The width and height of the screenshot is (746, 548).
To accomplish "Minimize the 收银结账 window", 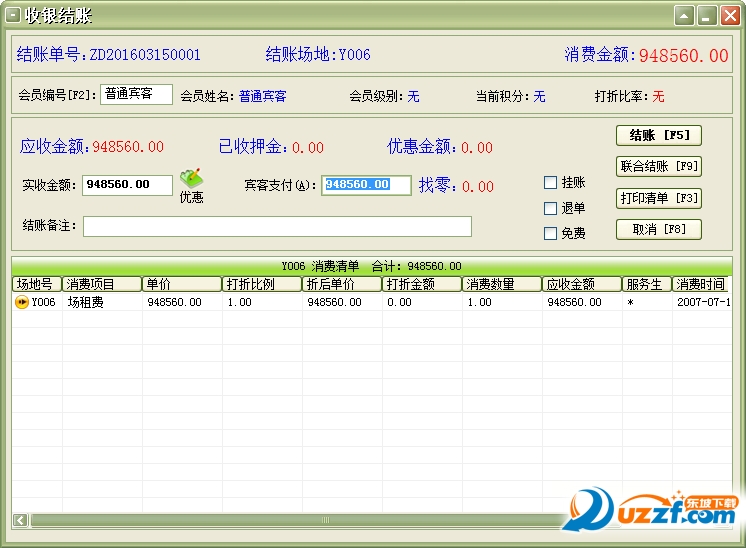I will 707,16.
